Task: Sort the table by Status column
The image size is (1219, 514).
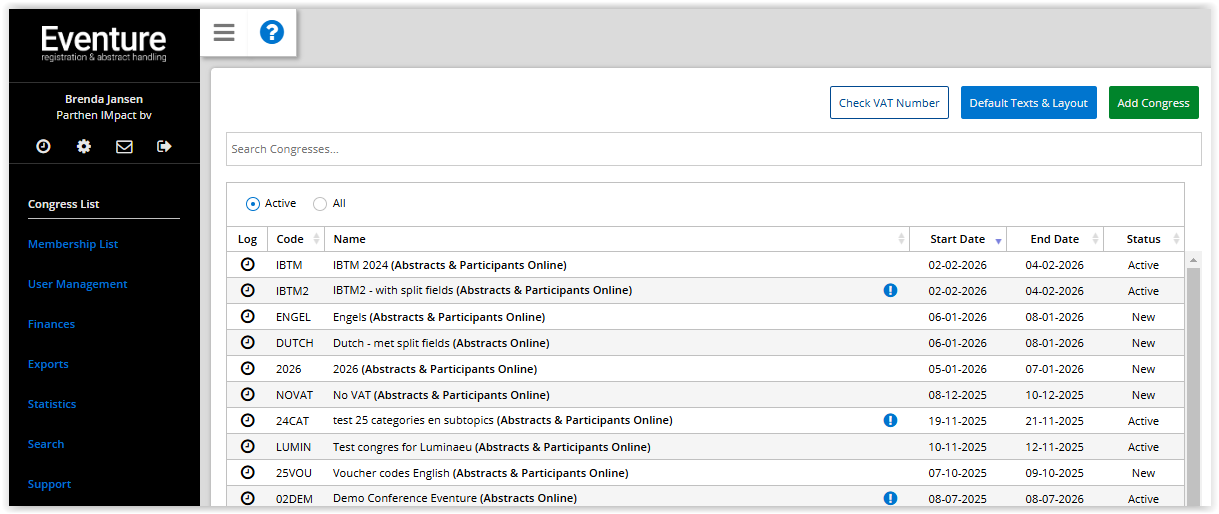Action: pos(1144,239)
